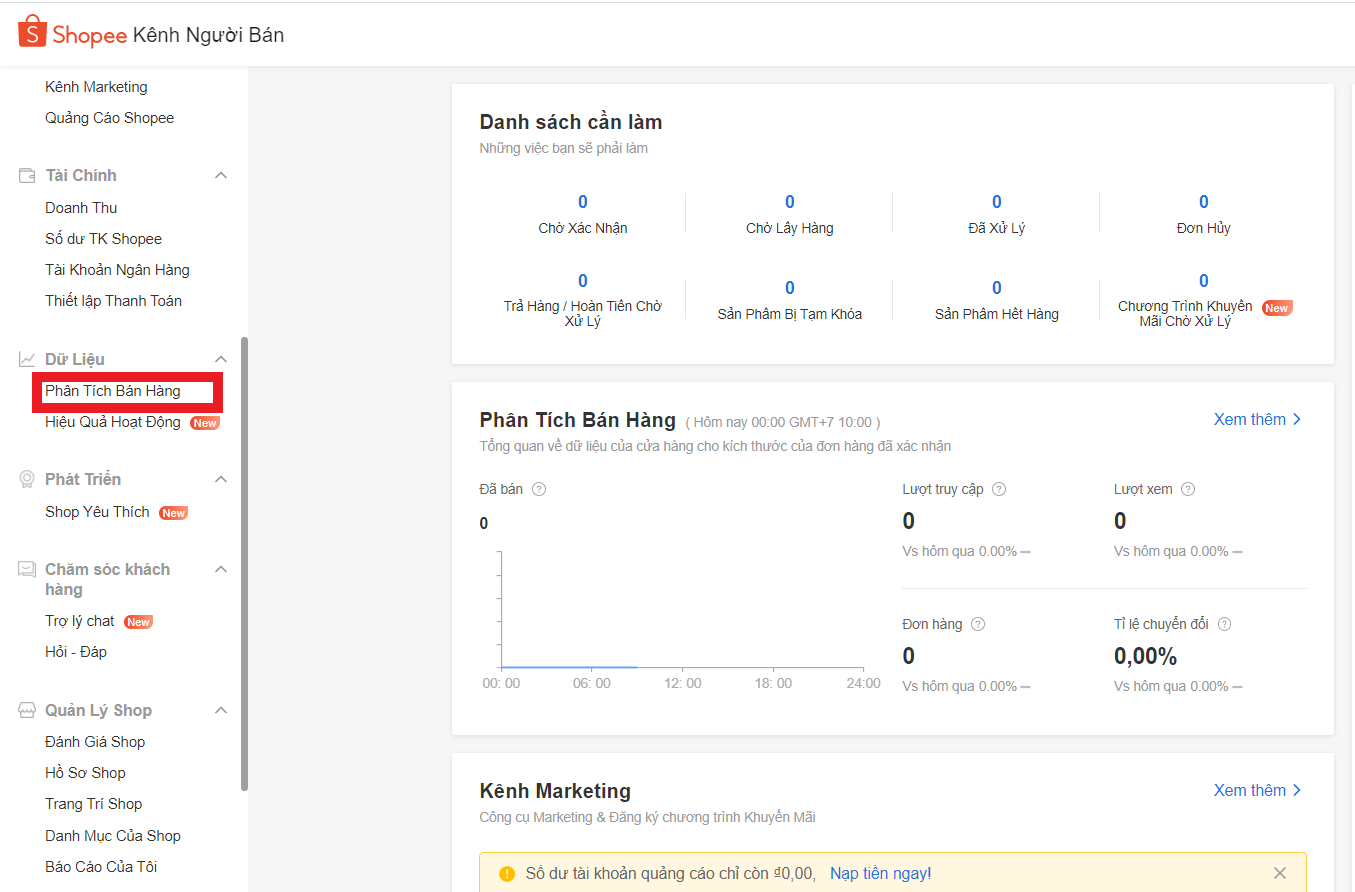Go to Số dư TK Shopee
The height and width of the screenshot is (892, 1355).
tap(103, 239)
